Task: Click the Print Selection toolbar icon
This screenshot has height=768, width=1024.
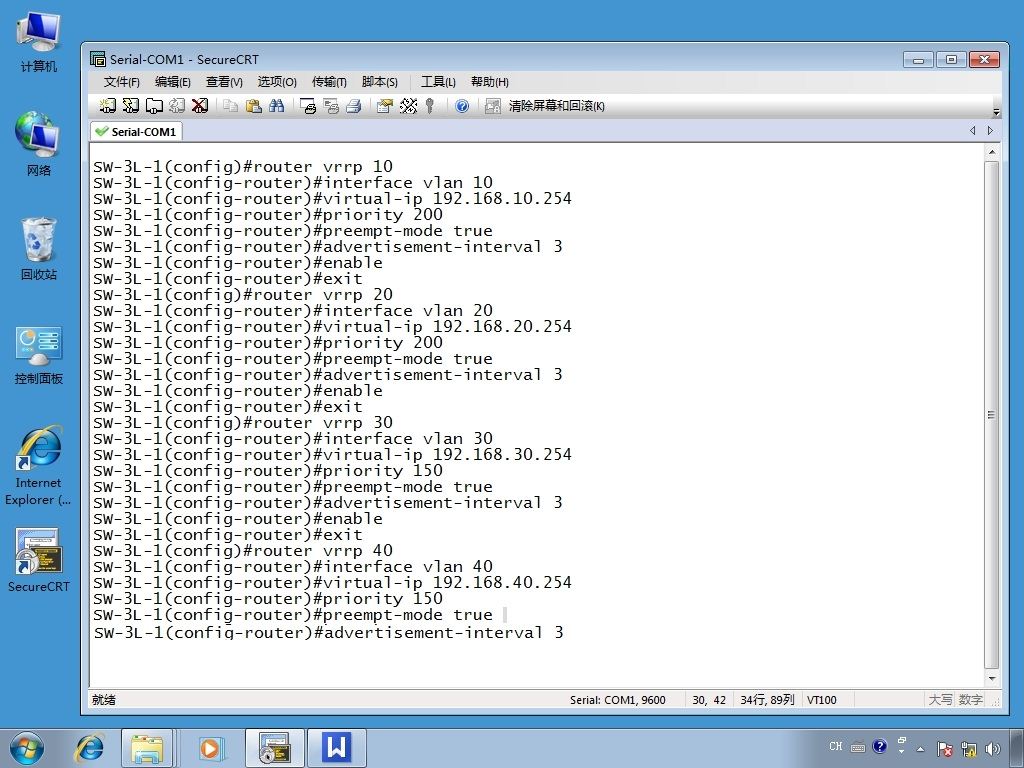Action: coord(331,106)
